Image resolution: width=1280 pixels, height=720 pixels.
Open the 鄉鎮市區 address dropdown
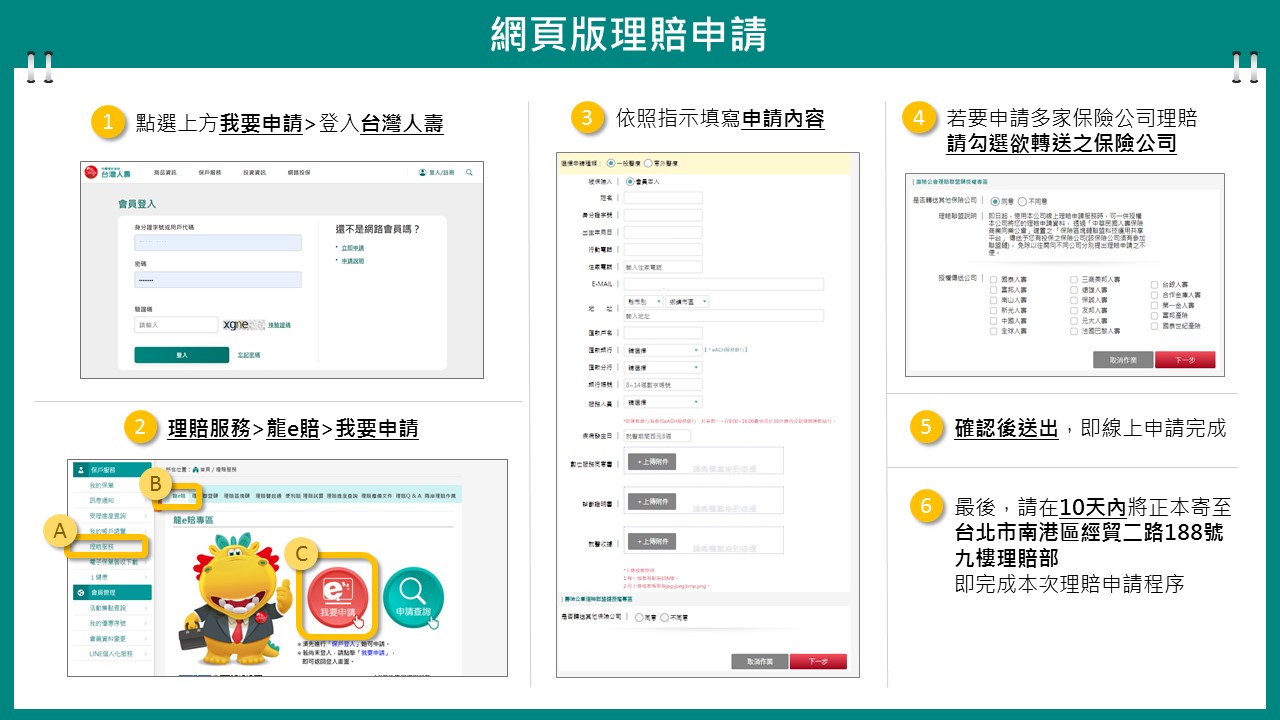[x=687, y=301]
